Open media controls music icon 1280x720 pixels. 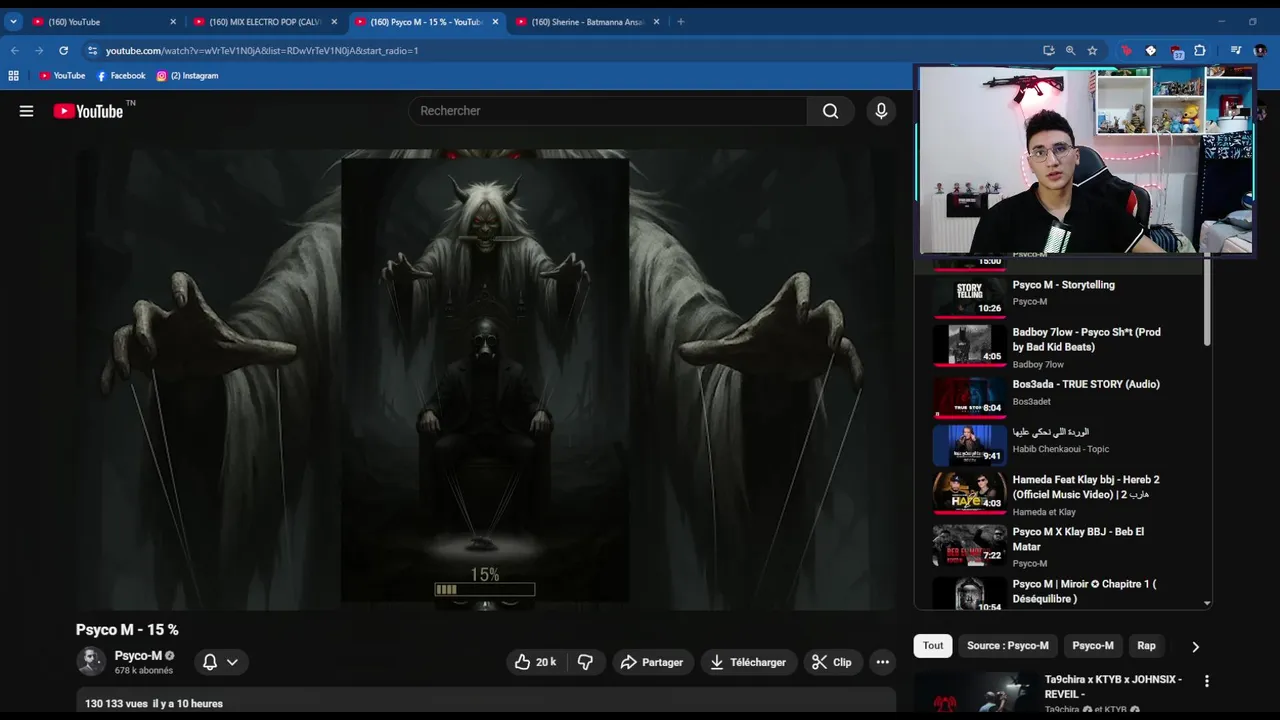click(1236, 50)
